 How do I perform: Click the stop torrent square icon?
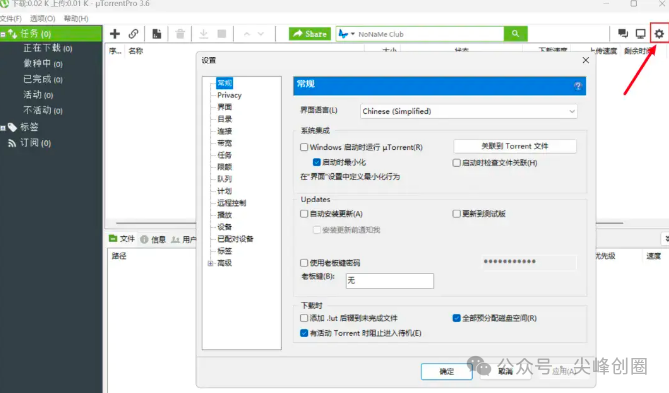coord(222,34)
